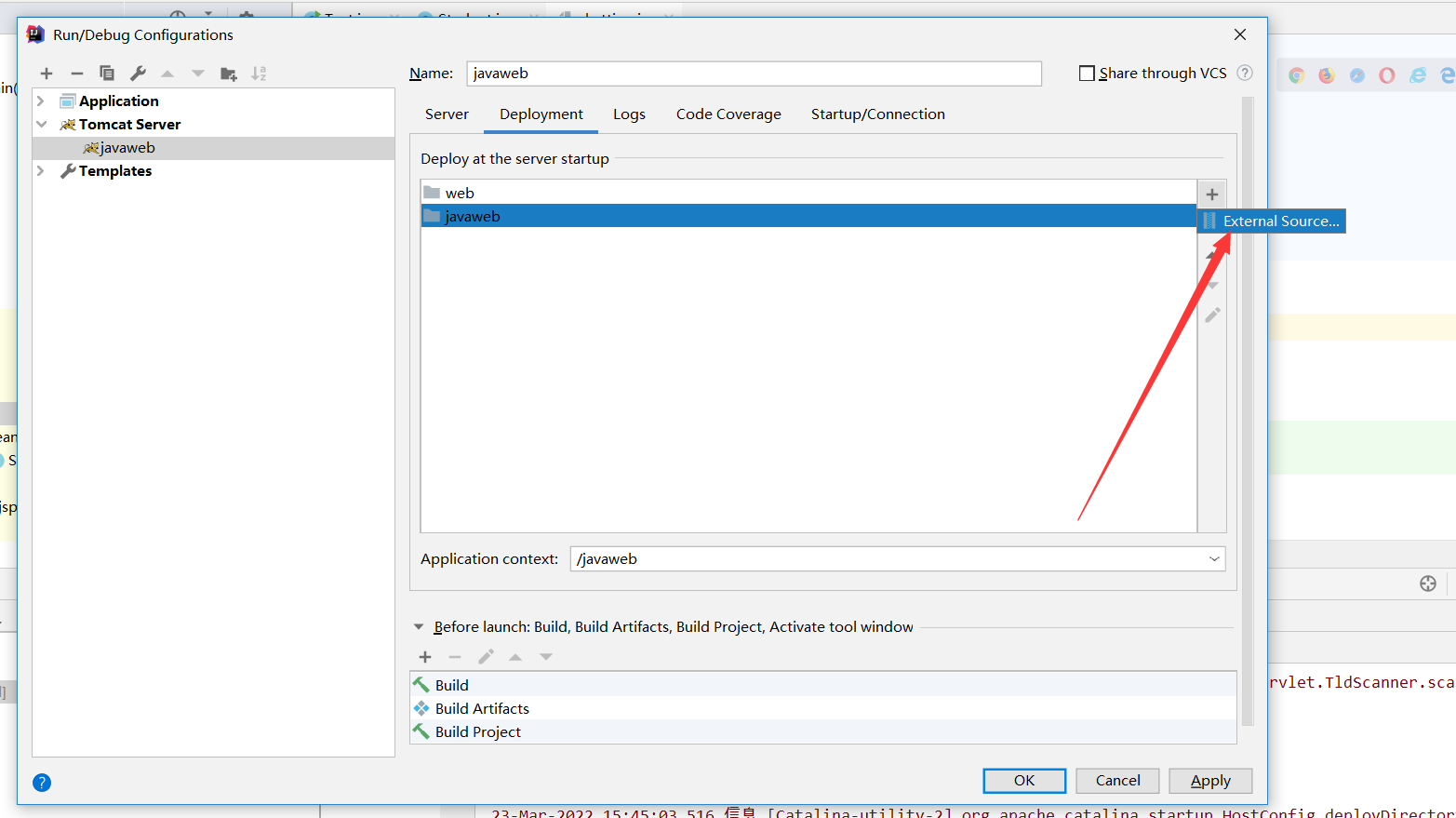Screen dimensions: 1456x818
Task: Click the Name input field
Action: [x=754, y=74]
